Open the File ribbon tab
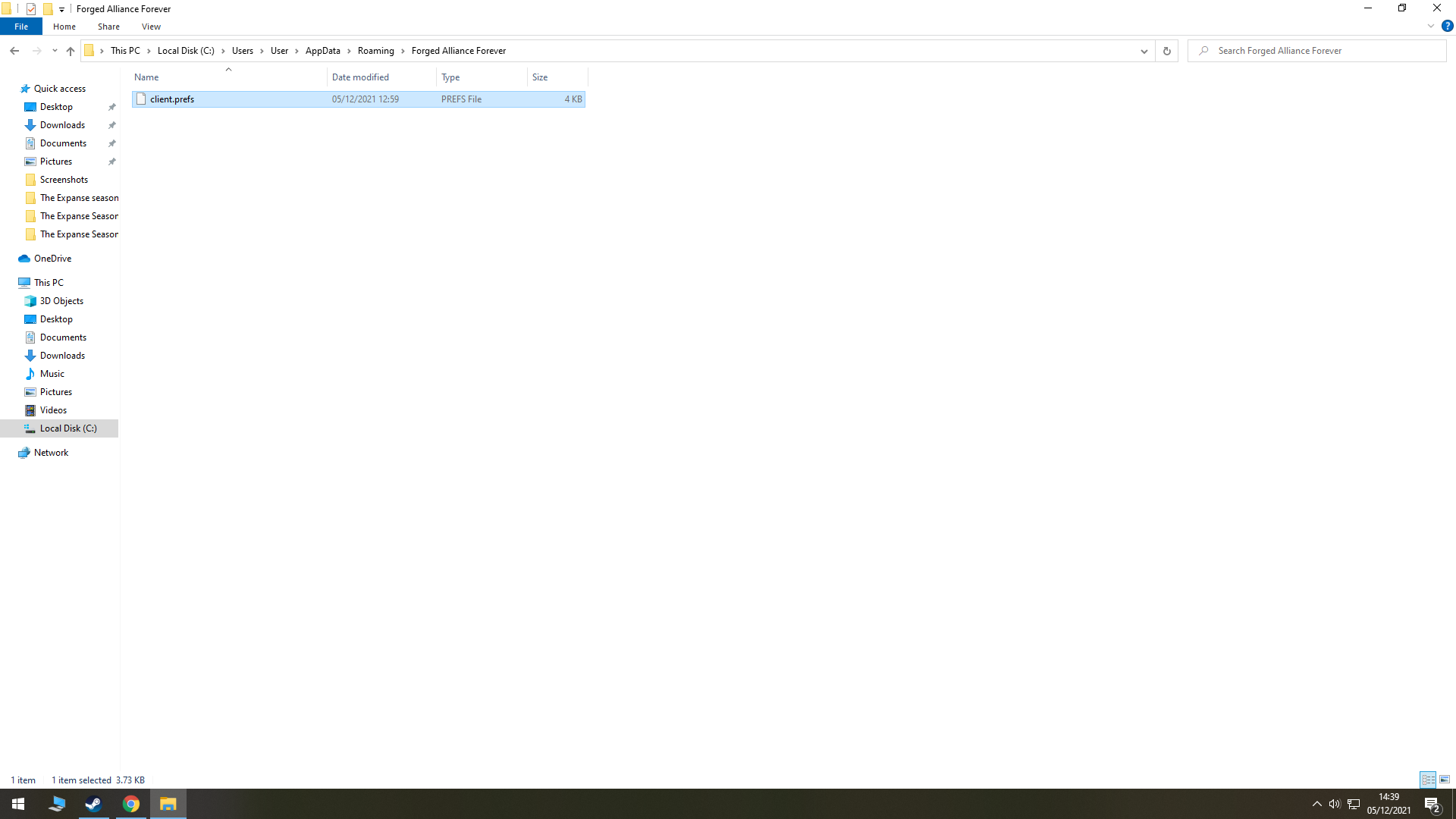Image resolution: width=1456 pixels, height=819 pixels. tap(21, 27)
